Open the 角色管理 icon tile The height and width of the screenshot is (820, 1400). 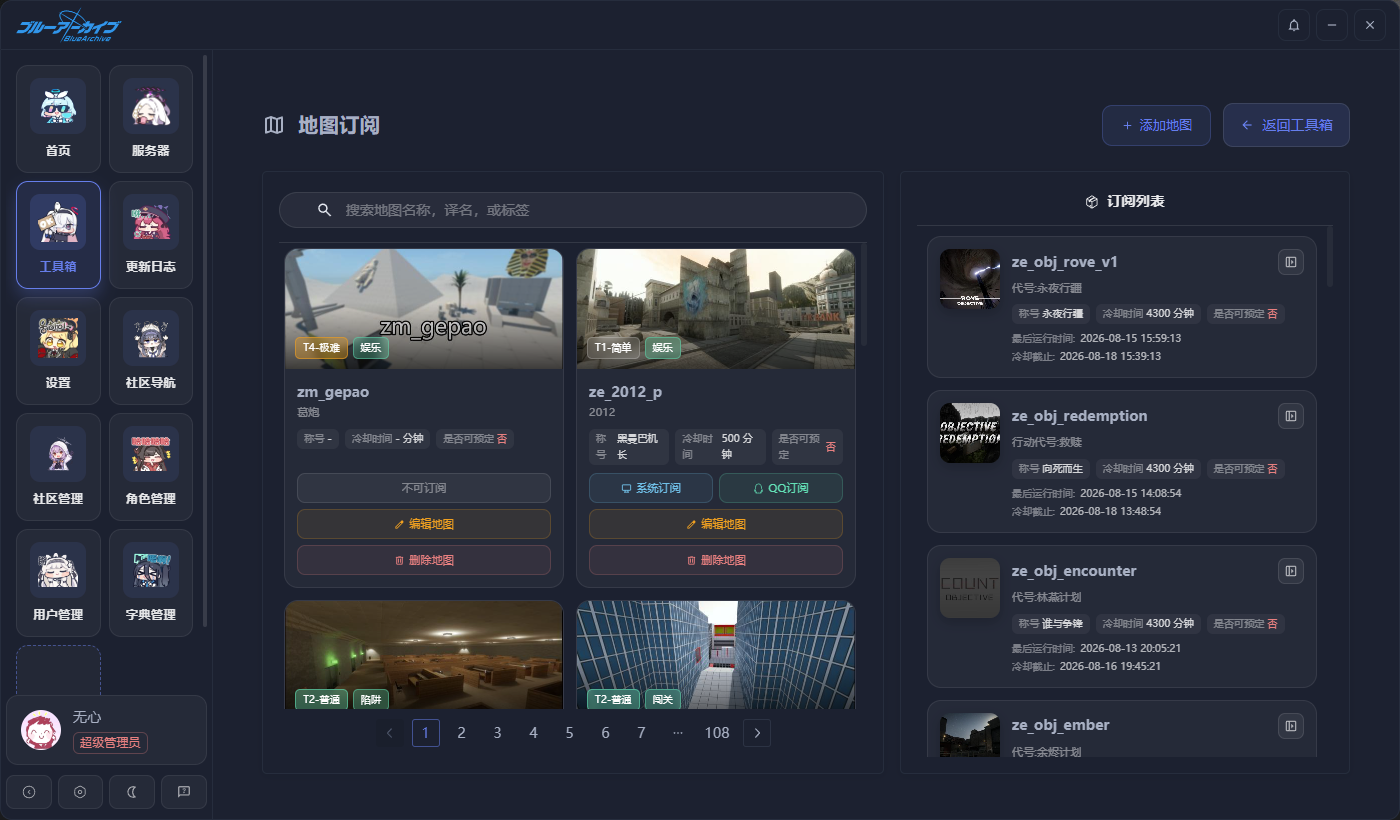(x=151, y=466)
